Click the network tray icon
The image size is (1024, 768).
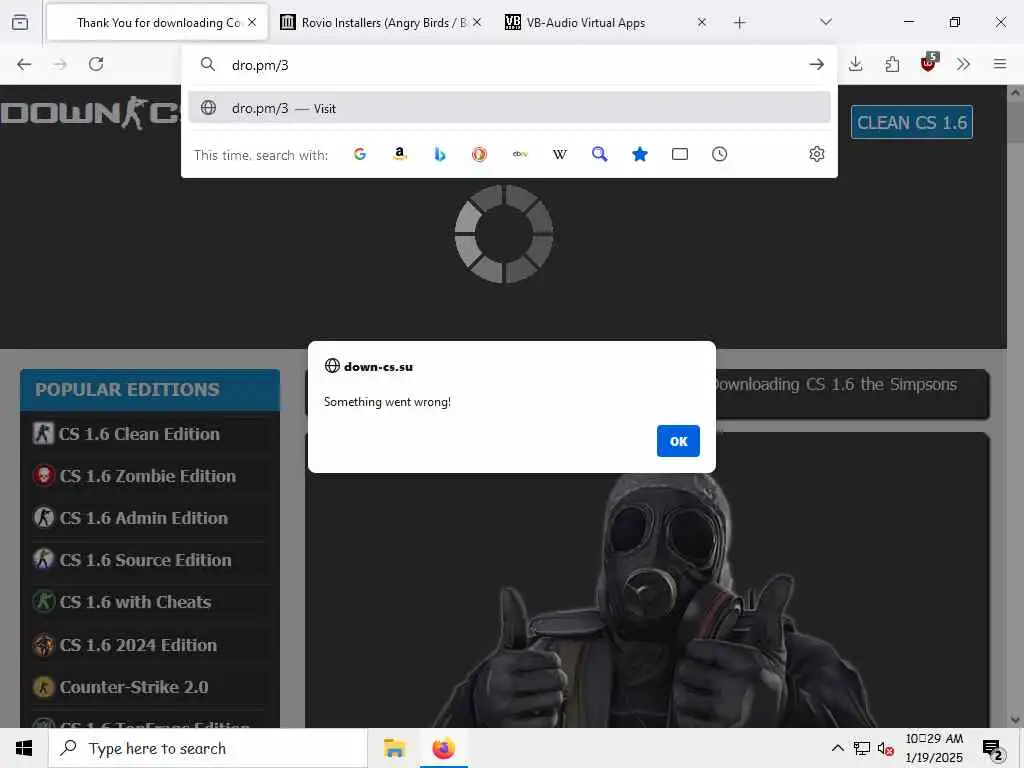861,749
